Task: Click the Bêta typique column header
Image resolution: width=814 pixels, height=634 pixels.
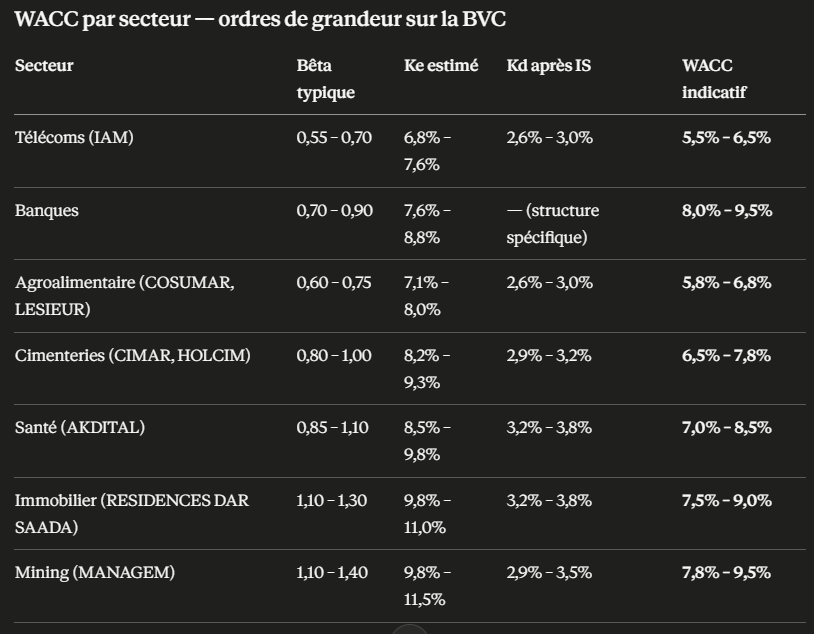Action: (x=326, y=79)
